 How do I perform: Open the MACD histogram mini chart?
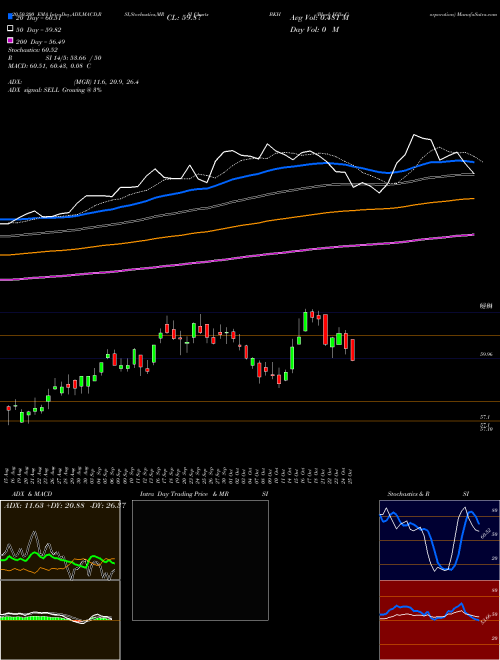pos(60,620)
